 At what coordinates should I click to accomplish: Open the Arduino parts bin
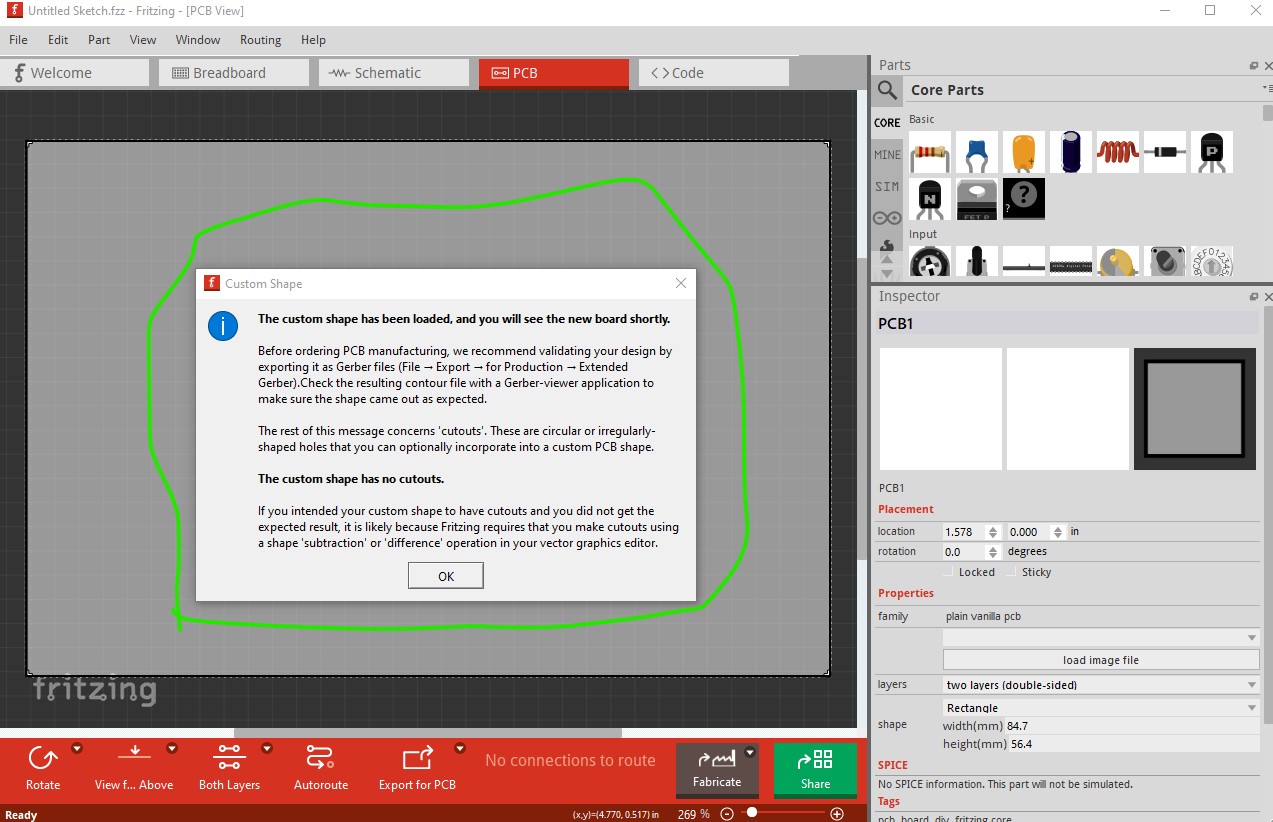coord(887,217)
